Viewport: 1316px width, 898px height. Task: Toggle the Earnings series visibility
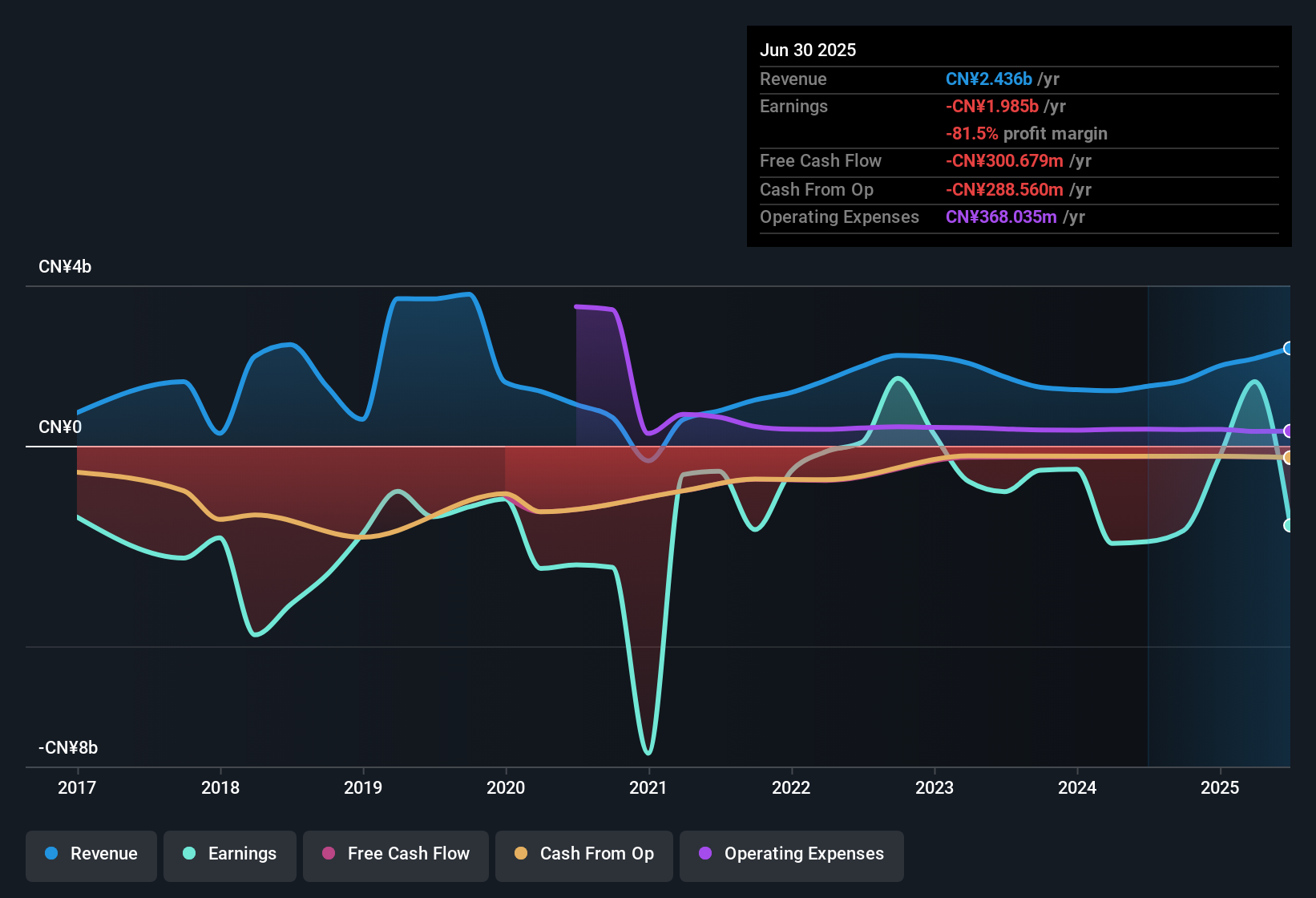(x=229, y=854)
